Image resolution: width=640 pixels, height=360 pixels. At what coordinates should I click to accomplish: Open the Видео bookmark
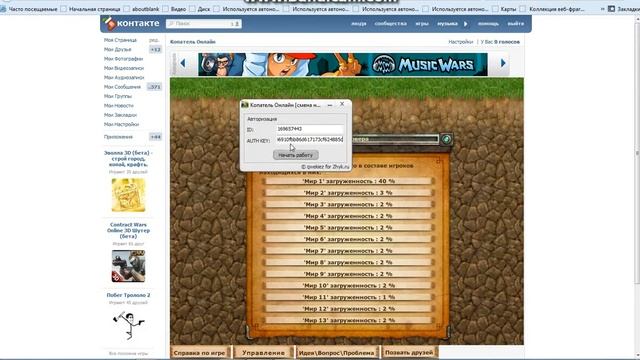(x=174, y=9)
